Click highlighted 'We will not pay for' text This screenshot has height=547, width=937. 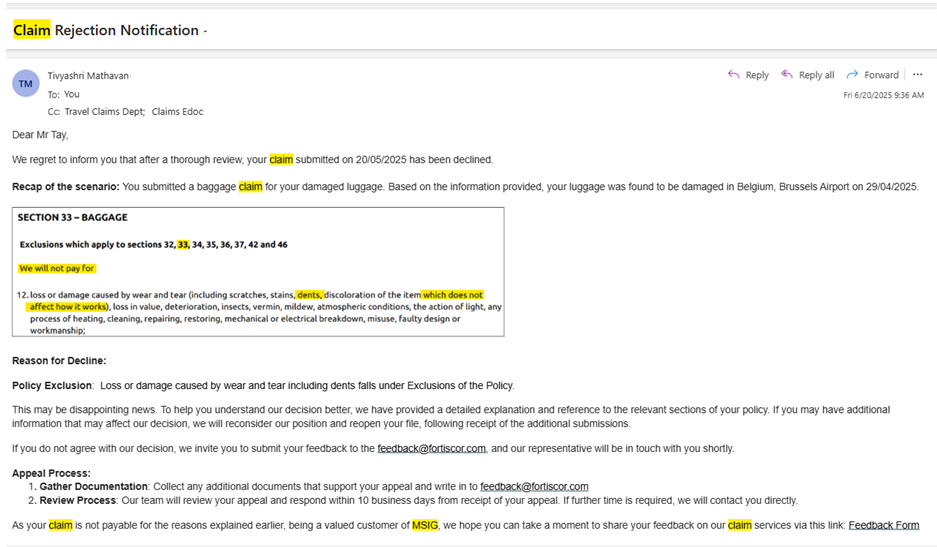[x=57, y=268]
